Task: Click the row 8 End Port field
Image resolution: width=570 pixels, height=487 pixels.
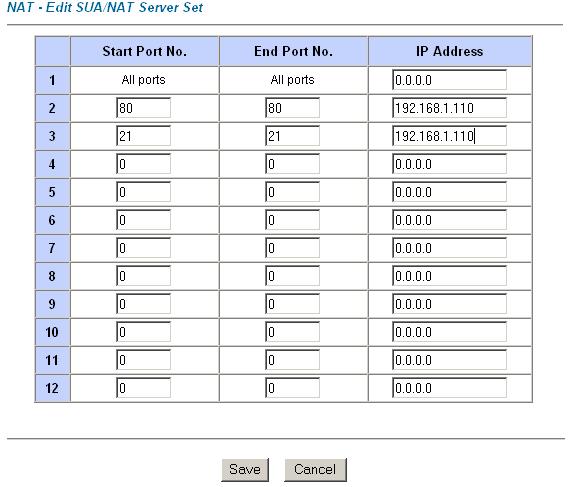Action: pyautogui.click(x=292, y=276)
